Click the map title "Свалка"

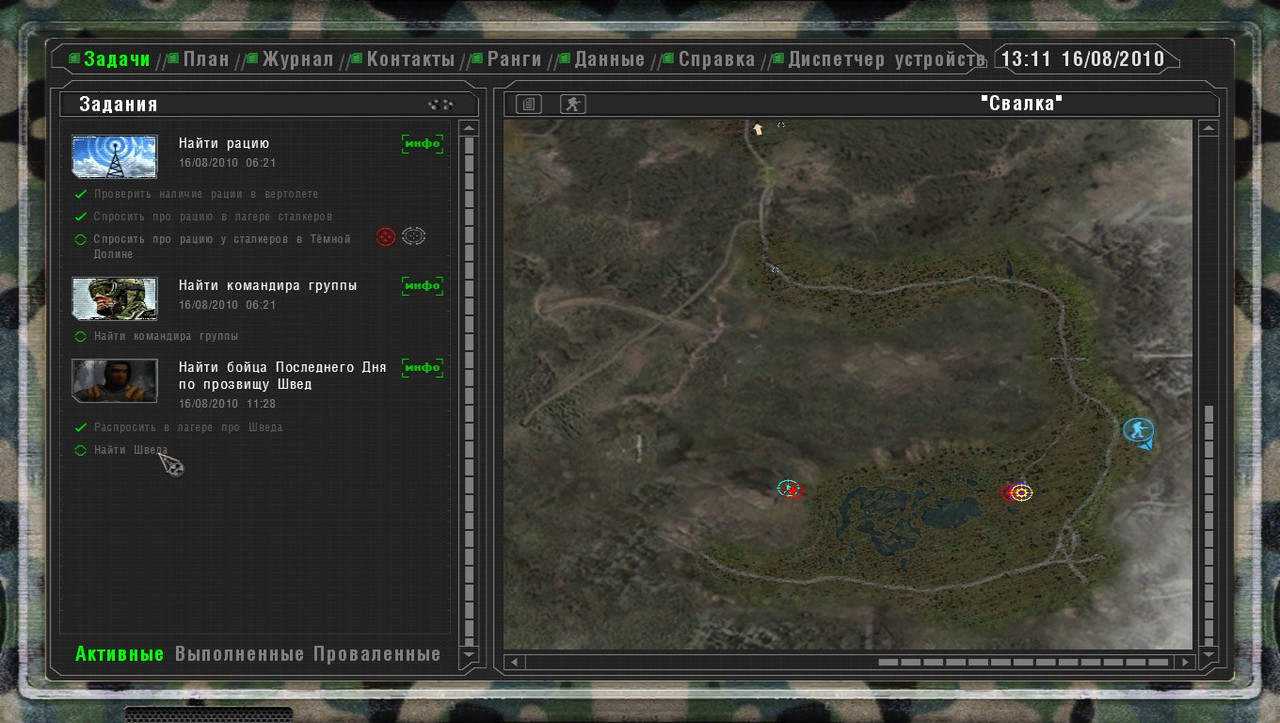pos(1021,104)
